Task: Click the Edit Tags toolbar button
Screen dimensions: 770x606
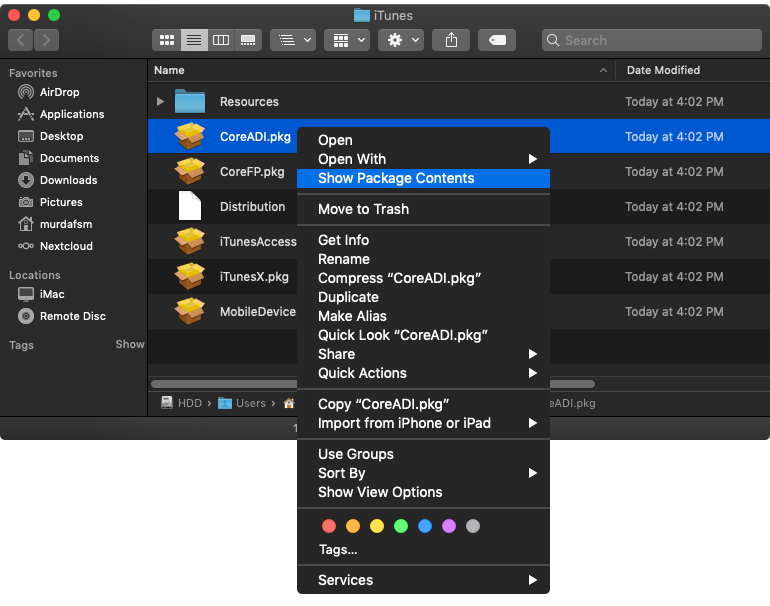Action: coord(497,40)
